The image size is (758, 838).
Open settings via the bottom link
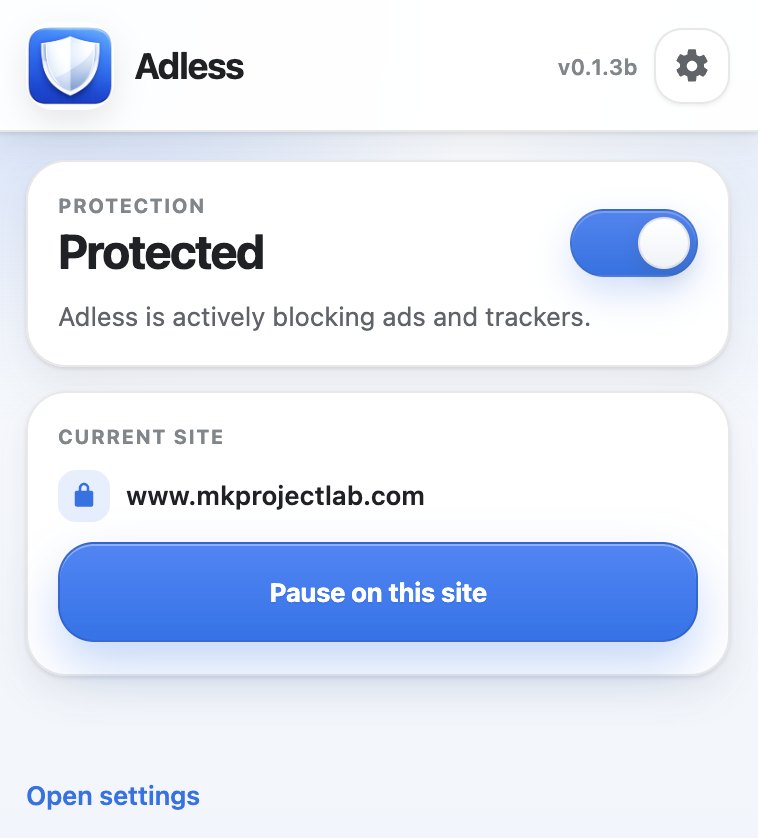[112, 796]
